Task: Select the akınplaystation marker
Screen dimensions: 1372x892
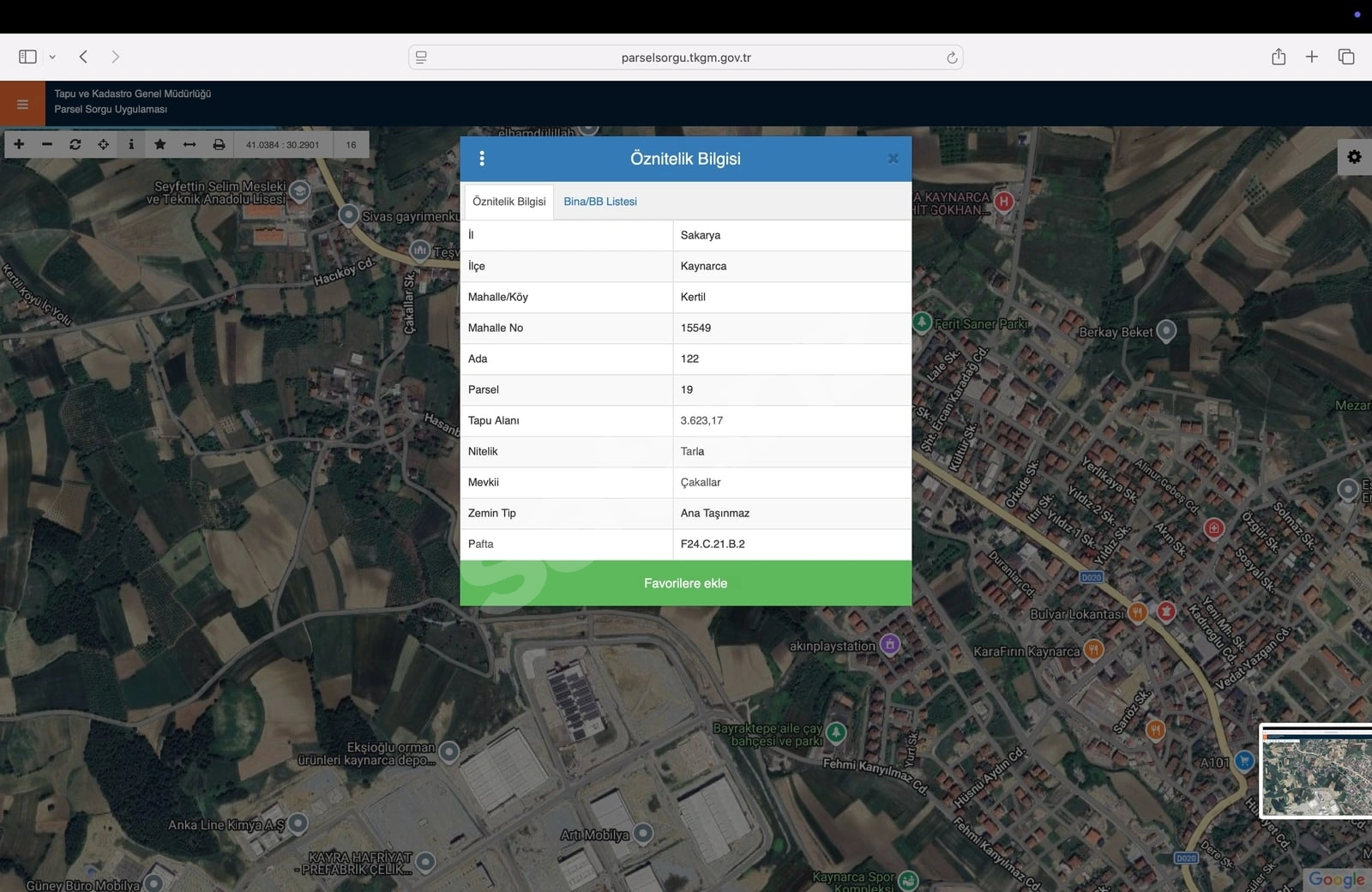Action: tap(890, 644)
